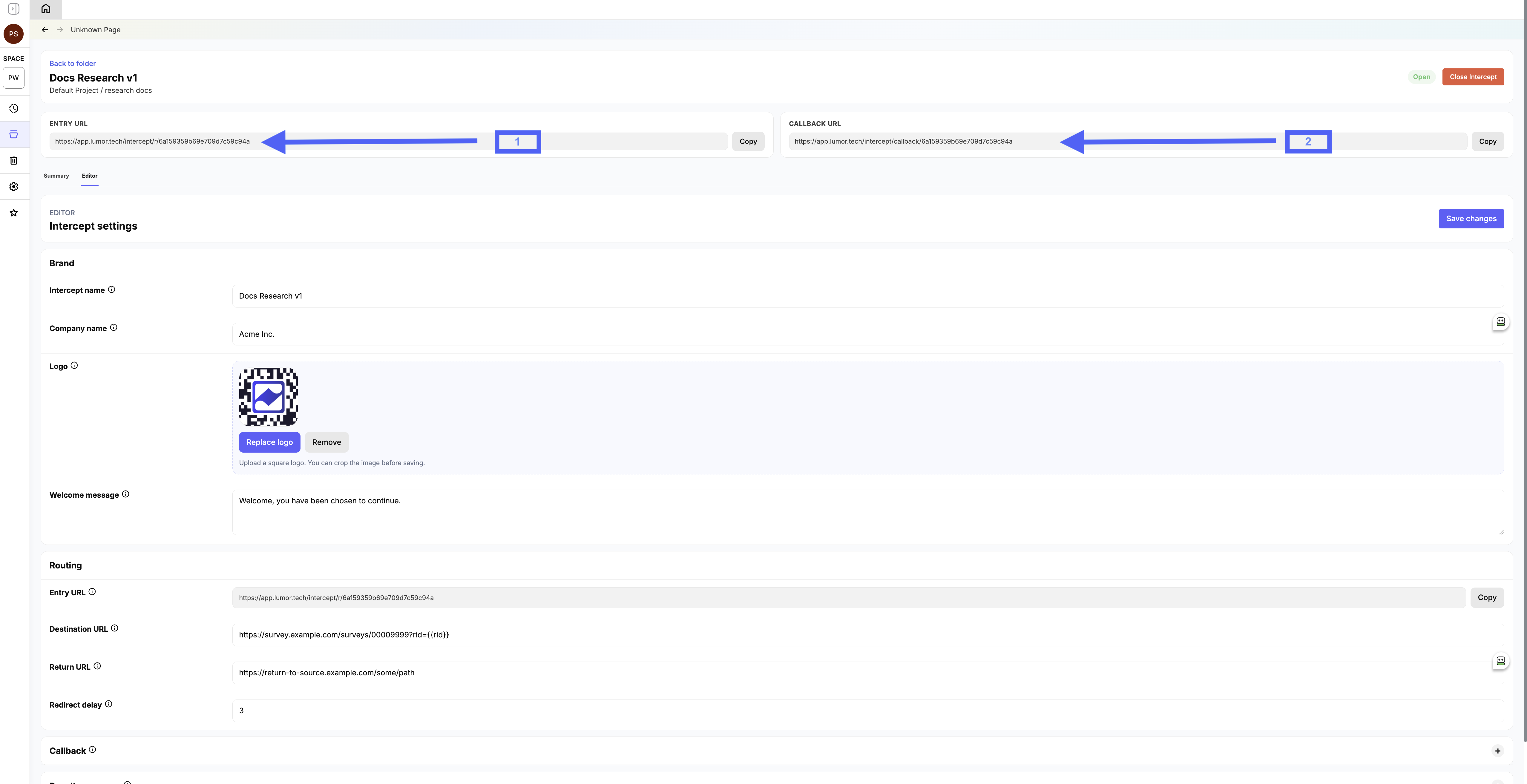1527x784 pixels.
Task: Go forward with the right arrow
Action: pos(60,30)
